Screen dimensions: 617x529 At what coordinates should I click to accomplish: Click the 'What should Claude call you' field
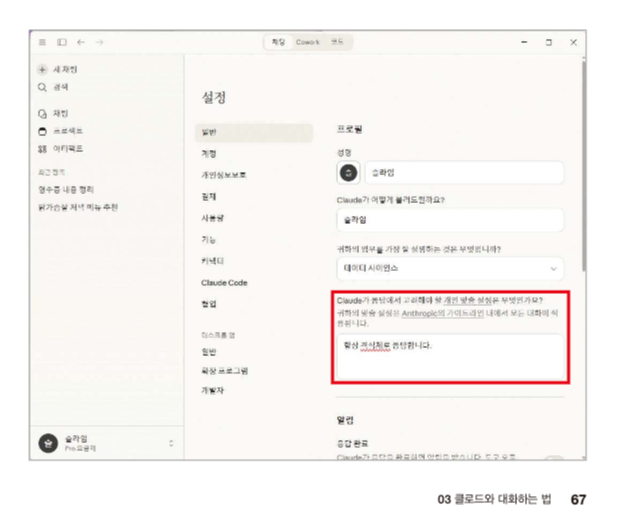pos(450,220)
